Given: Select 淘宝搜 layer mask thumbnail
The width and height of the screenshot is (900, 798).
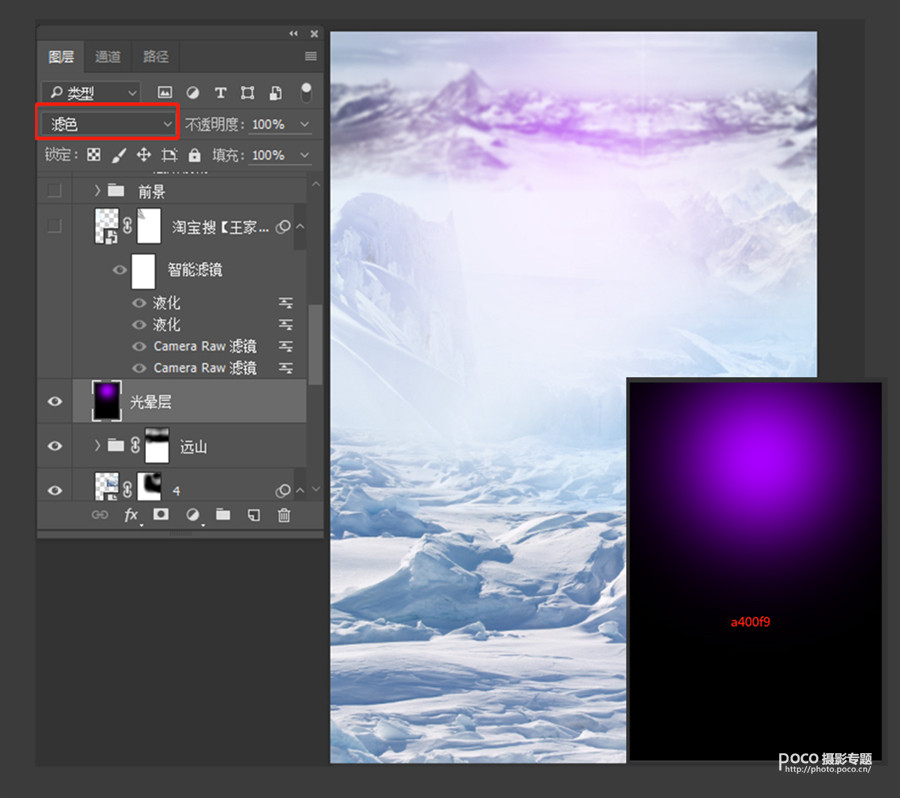Looking at the screenshot, I should 149,226.
